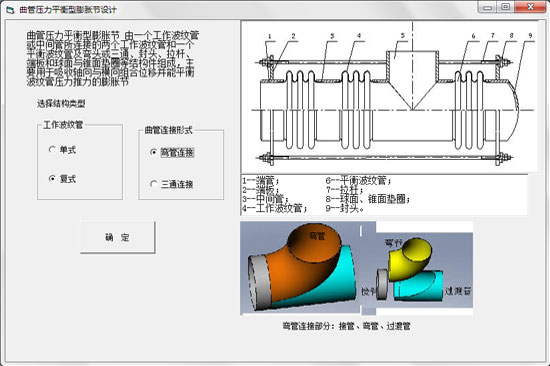Click the 曲管连接形式 group label
The image size is (550, 366).
pyautogui.click(x=169, y=130)
